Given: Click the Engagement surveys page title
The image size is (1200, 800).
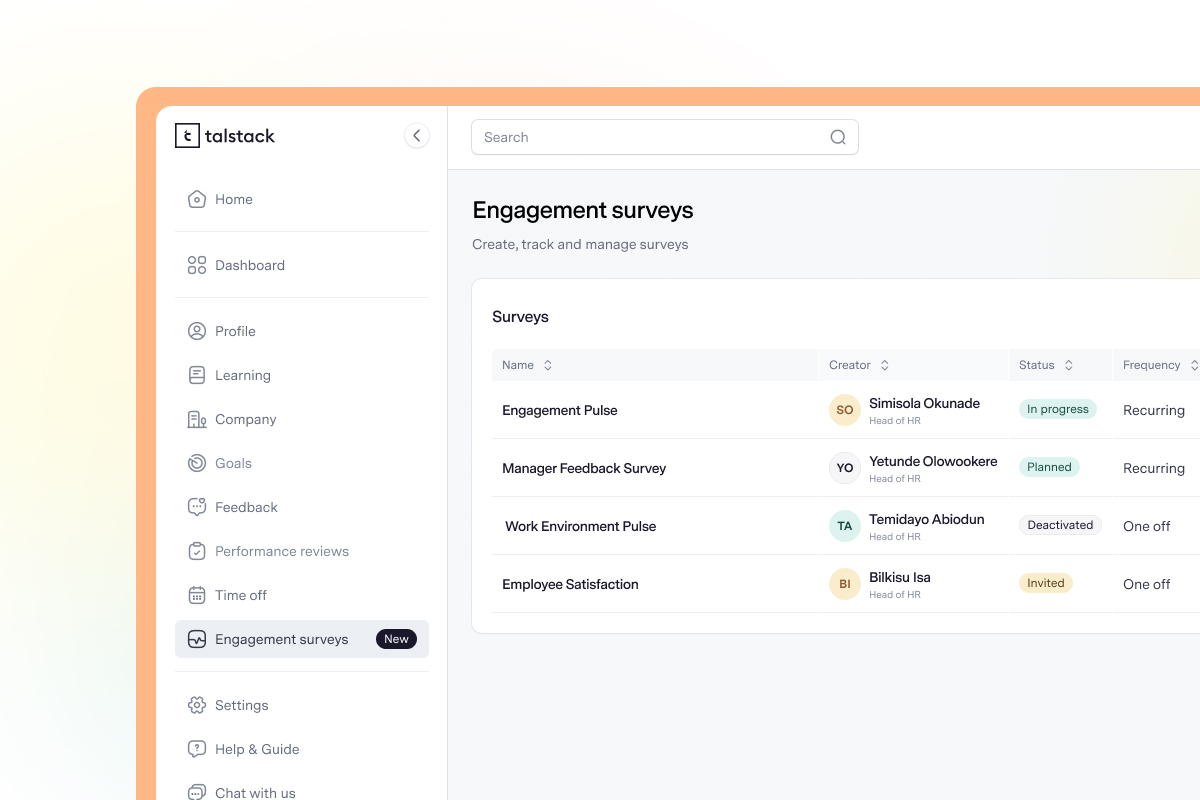Looking at the screenshot, I should tap(583, 210).
